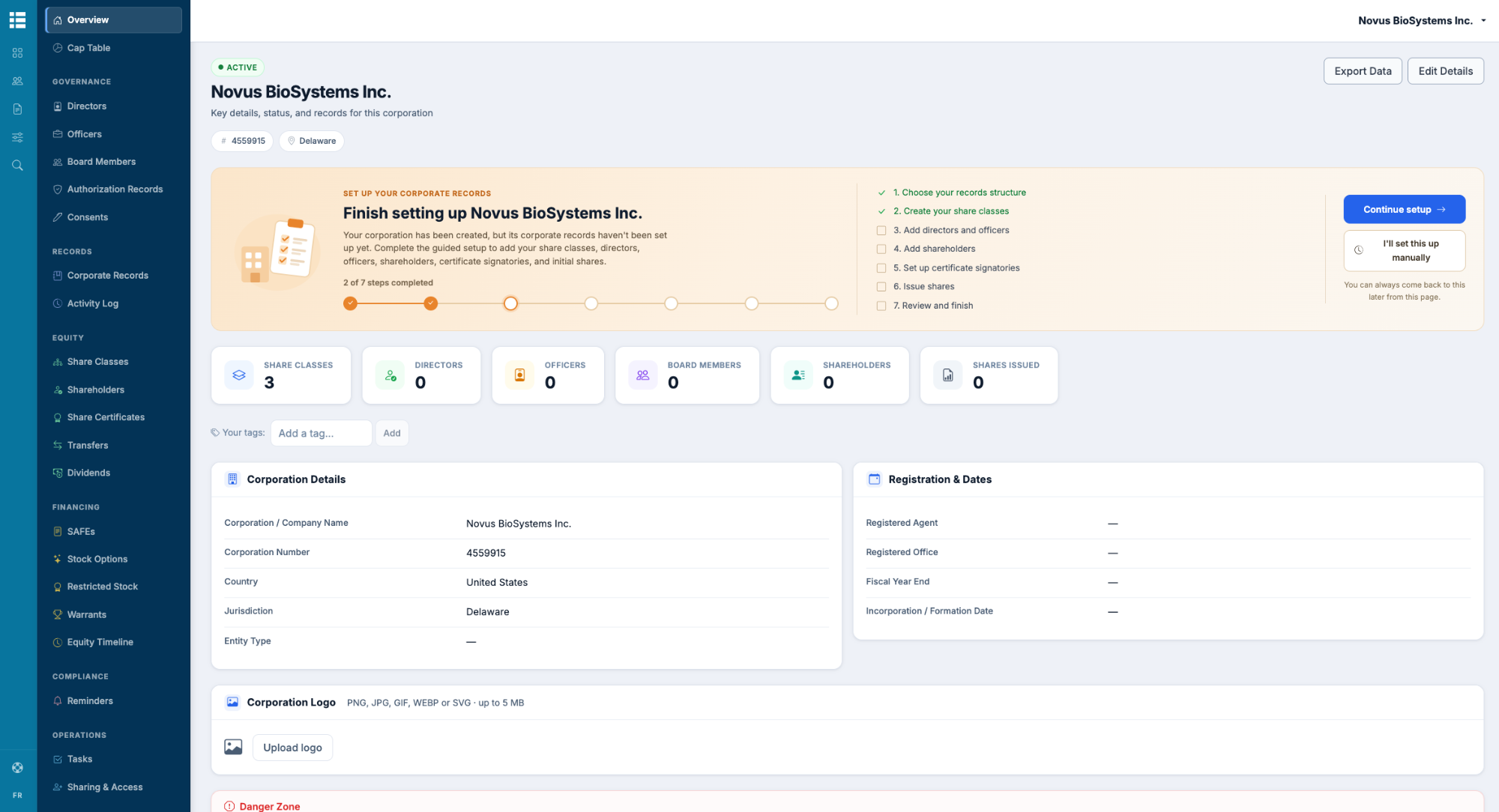Open the grid dashboard icon in left rail
The width and height of the screenshot is (1499, 812).
coord(17,53)
